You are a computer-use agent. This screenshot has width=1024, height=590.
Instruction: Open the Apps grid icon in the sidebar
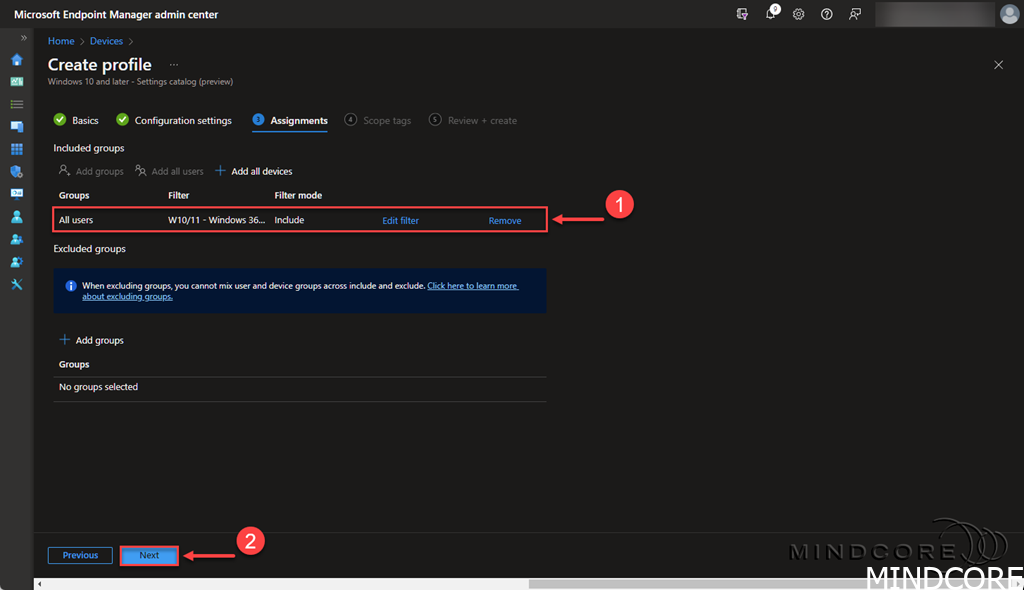pyautogui.click(x=17, y=149)
